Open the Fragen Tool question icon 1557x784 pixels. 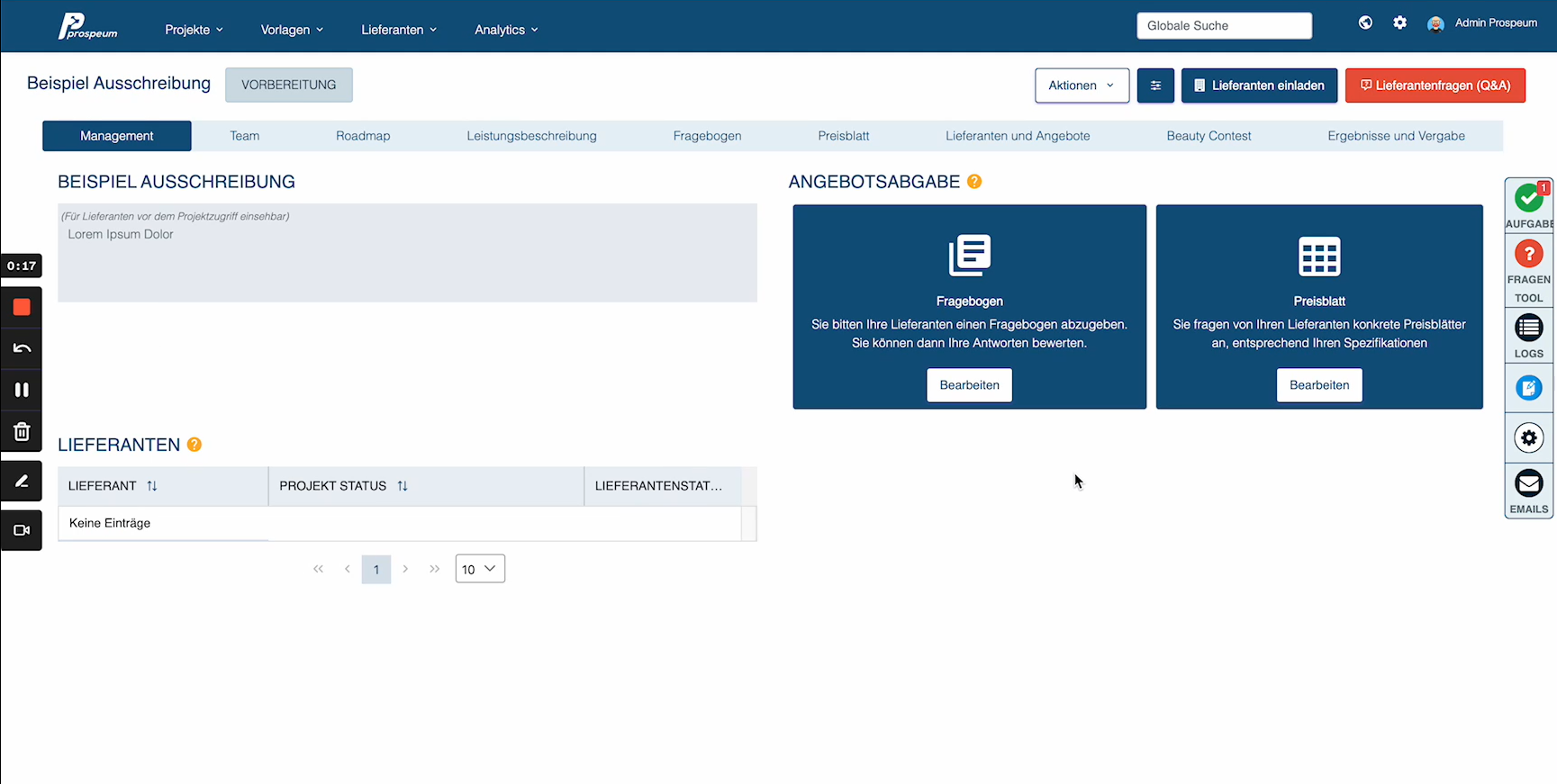tap(1528, 255)
